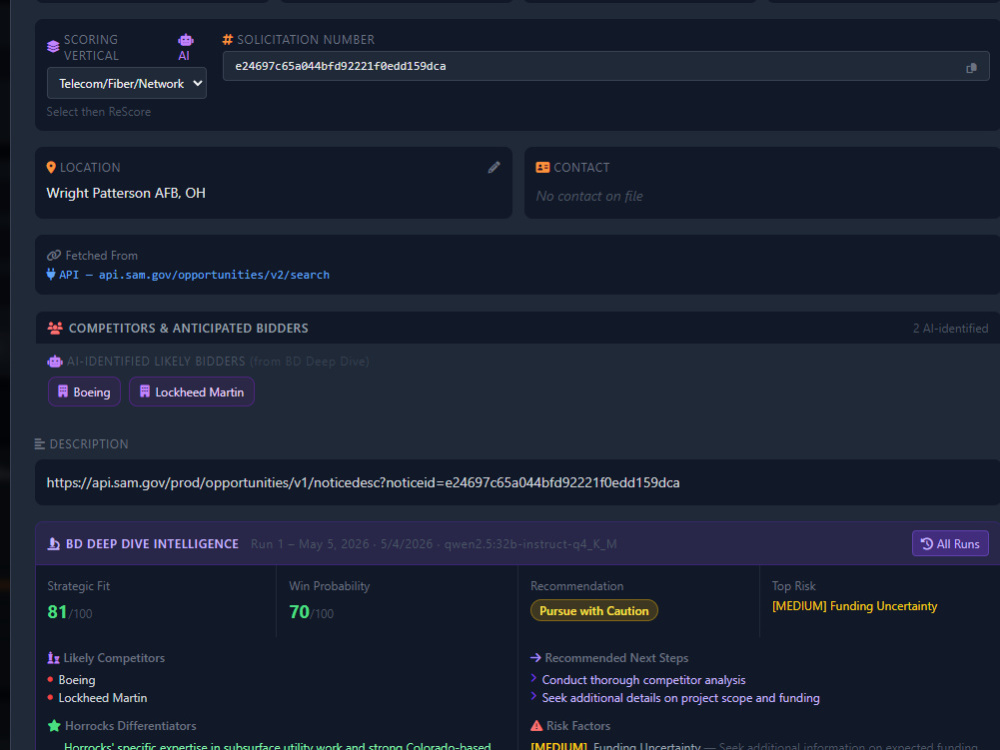Screen dimensions: 1000x750
Task: Click the API plug icon
Action: tap(50, 274)
